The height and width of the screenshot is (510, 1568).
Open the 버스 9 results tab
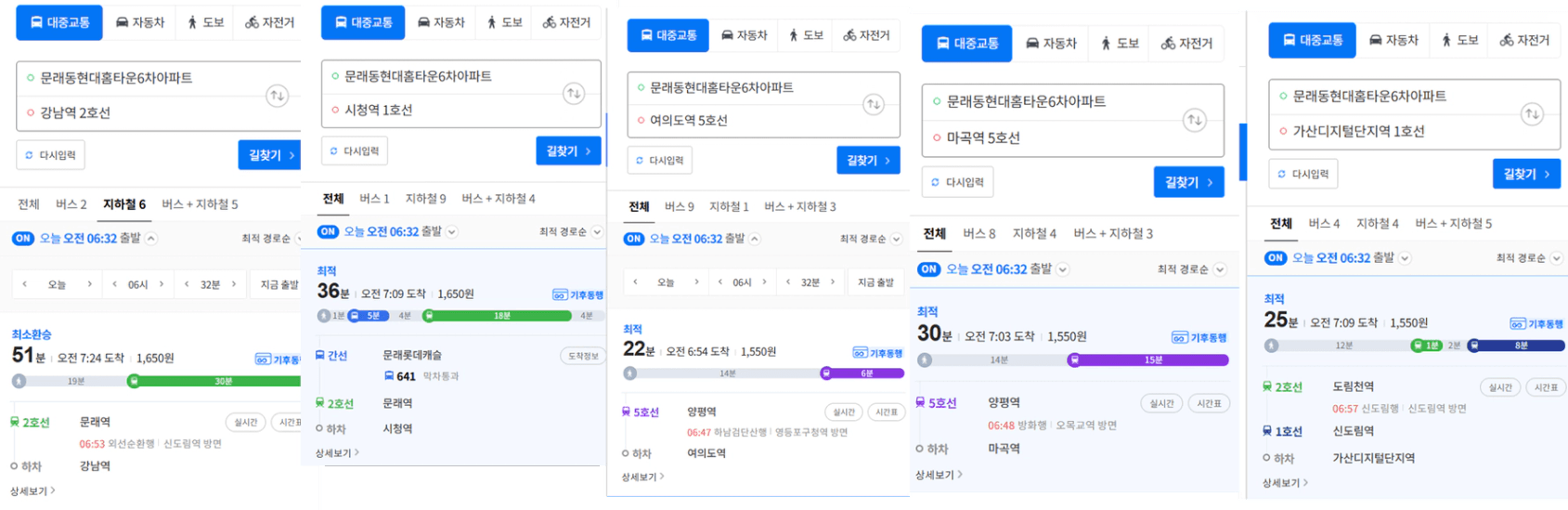click(x=679, y=206)
